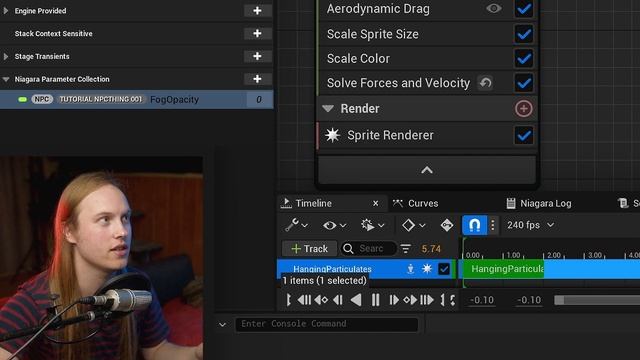Click the Enter Console Command field

(x=327, y=324)
